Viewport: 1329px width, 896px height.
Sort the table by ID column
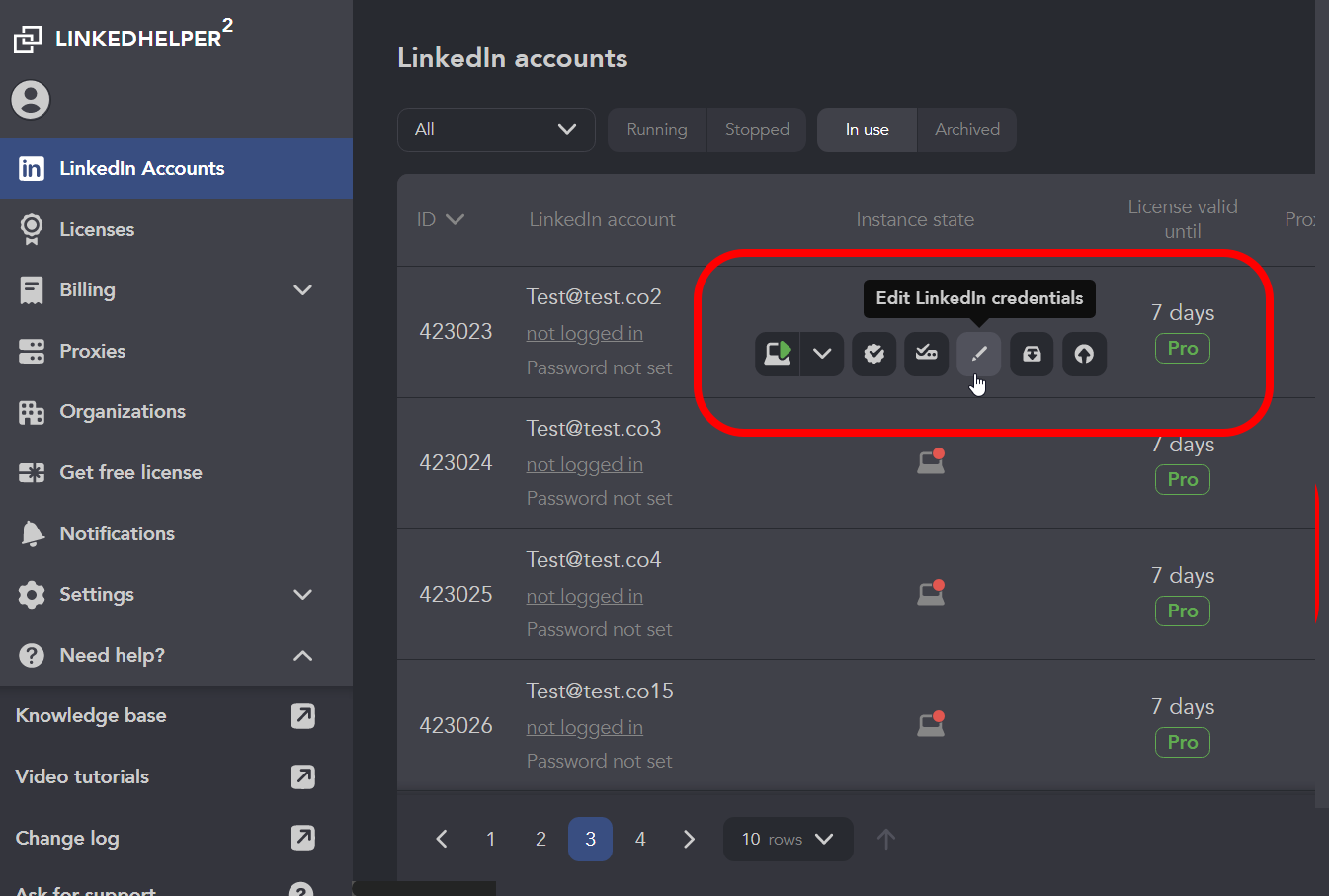pos(440,219)
